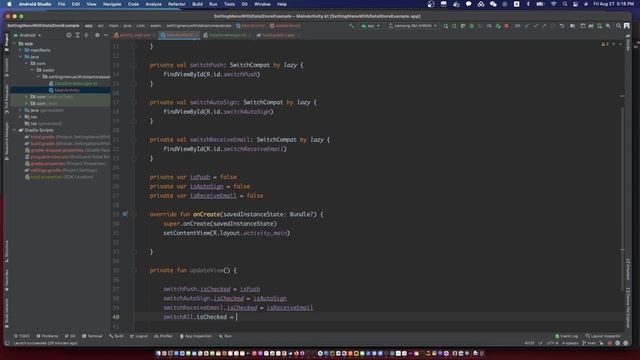The width and height of the screenshot is (640, 360).
Task: Open Project tool window side tab
Action: 7,43
